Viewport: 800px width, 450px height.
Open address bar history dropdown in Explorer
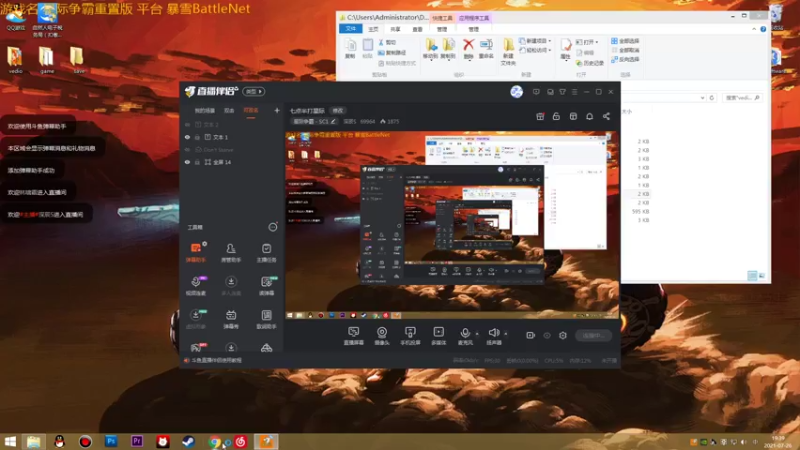pyautogui.click(x=703, y=97)
